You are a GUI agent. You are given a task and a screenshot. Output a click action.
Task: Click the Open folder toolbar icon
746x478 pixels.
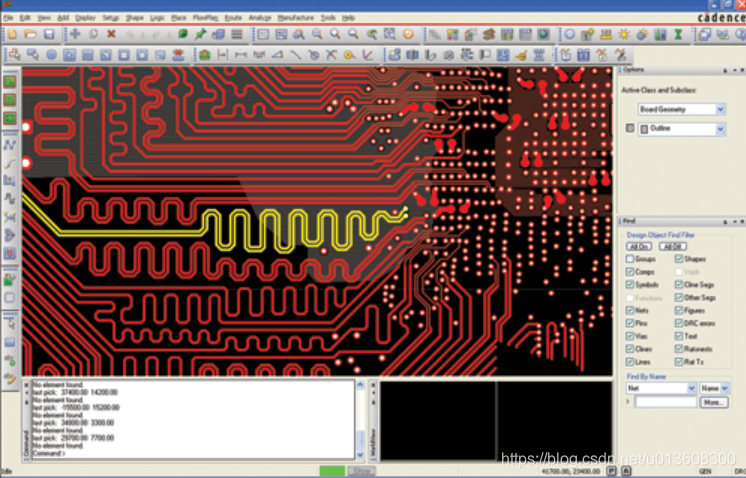point(30,34)
